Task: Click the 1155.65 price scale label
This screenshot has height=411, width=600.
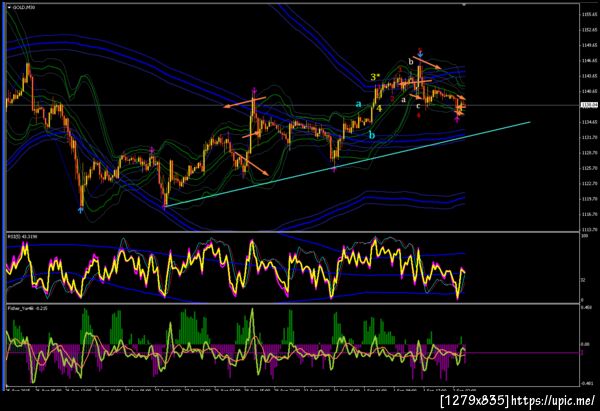Action: coord(590,15)
